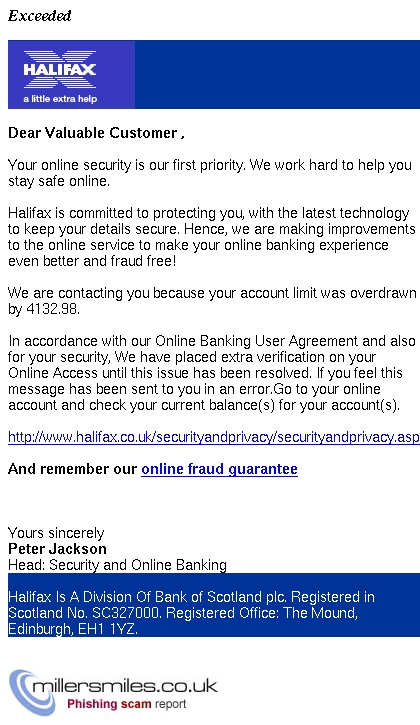Image resolution: width=420 pixels, height=725 pixels.
Task: Open the online fraud guarantee link
Action: pyautogui.click(x=219, y=469)
